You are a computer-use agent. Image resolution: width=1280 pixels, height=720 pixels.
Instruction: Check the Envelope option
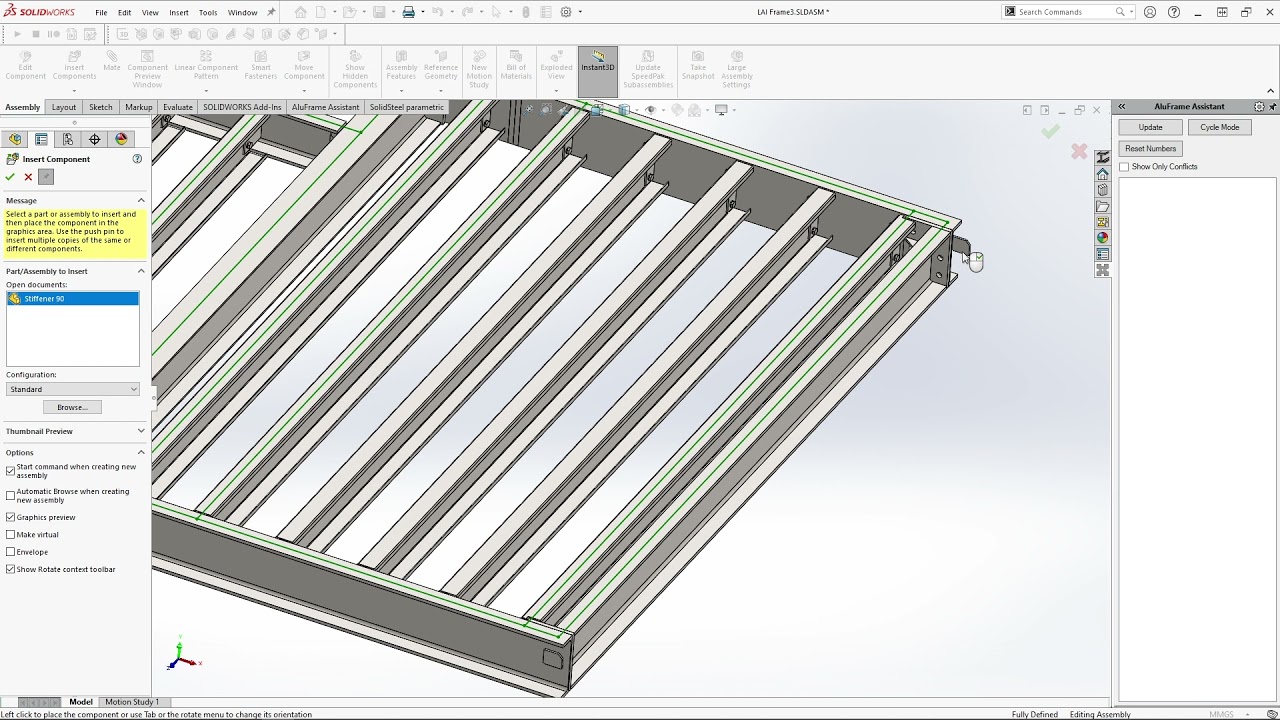[x=11, y=552]
